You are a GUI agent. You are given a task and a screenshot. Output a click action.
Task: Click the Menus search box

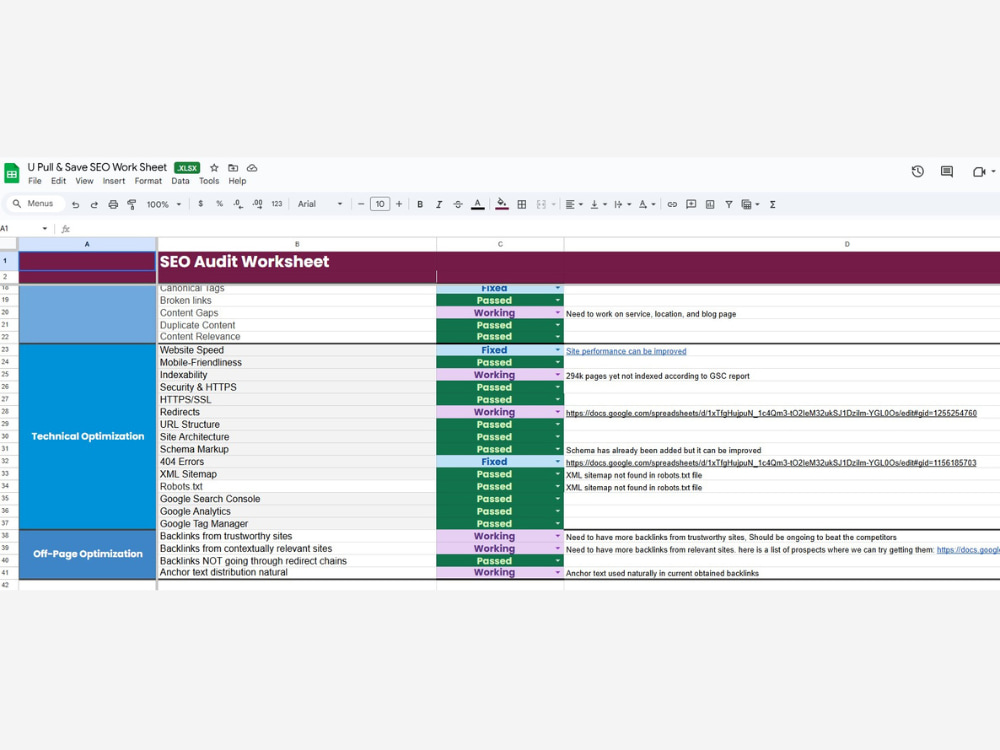pyautogui.click(x=35, y=203)
